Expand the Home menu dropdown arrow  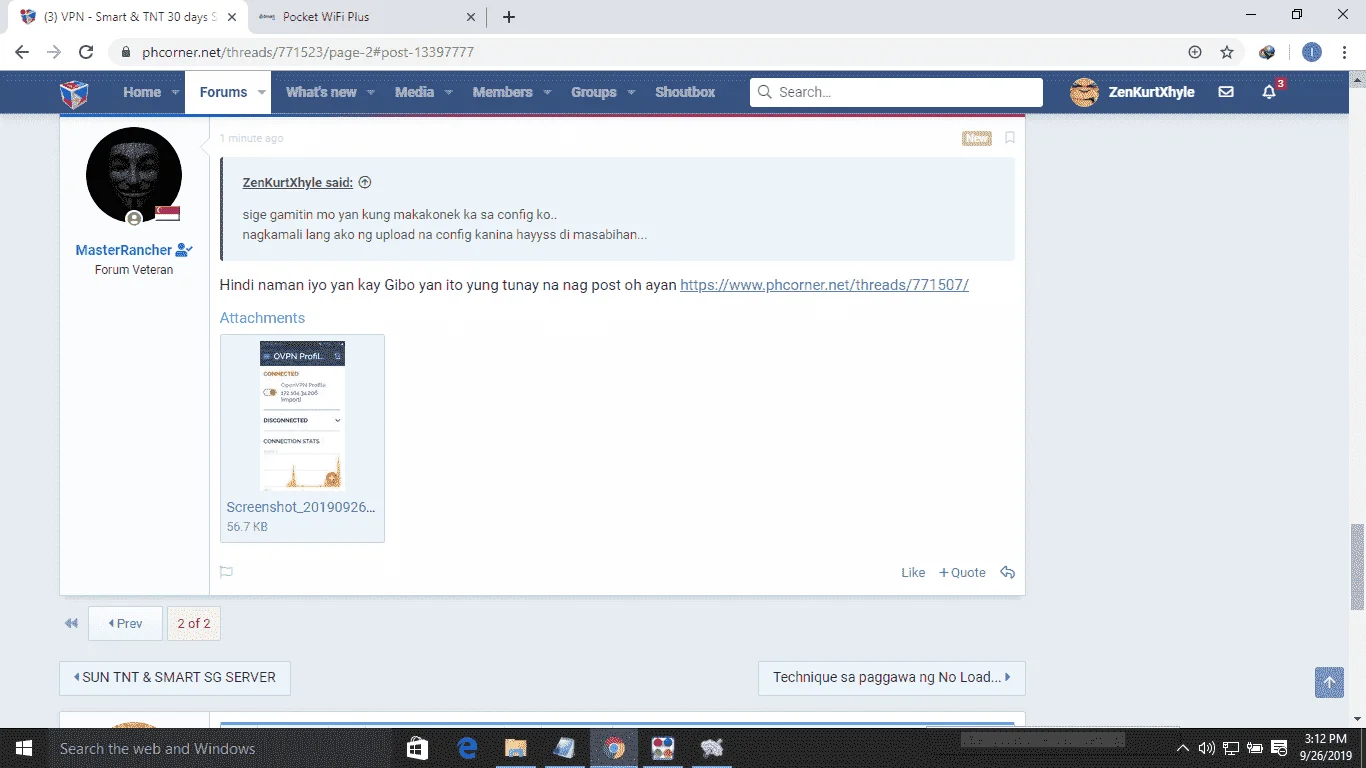tap(175, 92)
